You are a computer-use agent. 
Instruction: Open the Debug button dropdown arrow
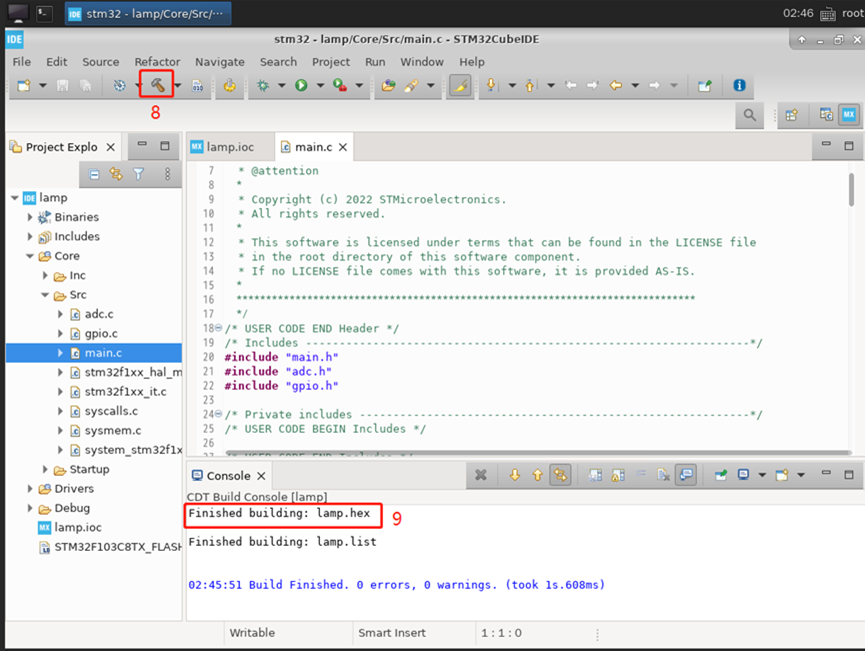[x=281, y=86]
